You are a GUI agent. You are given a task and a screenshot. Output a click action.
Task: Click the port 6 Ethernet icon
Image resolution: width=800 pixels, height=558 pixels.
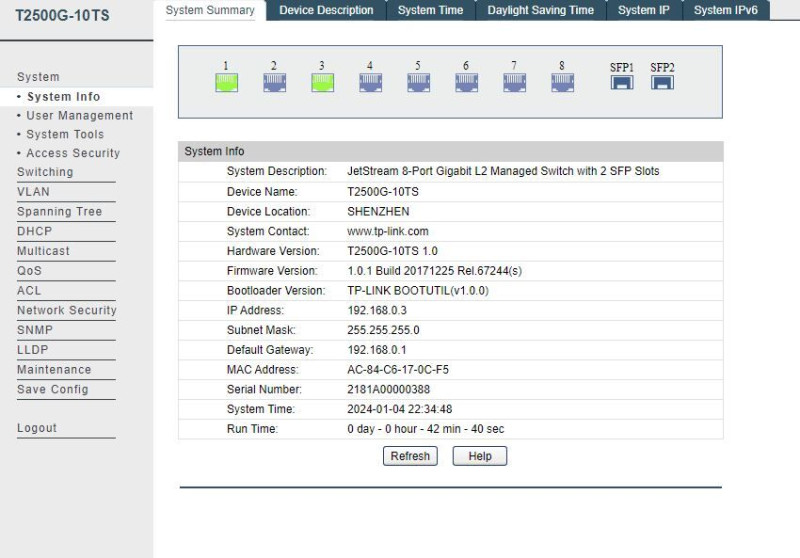(466, 83)
